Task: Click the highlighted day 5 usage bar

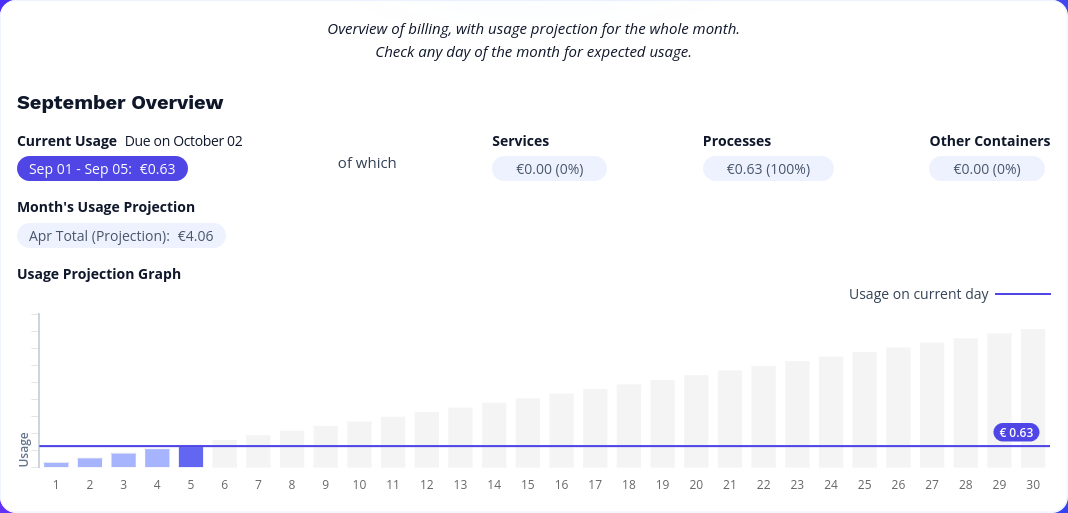Action: tap(191, 457)
